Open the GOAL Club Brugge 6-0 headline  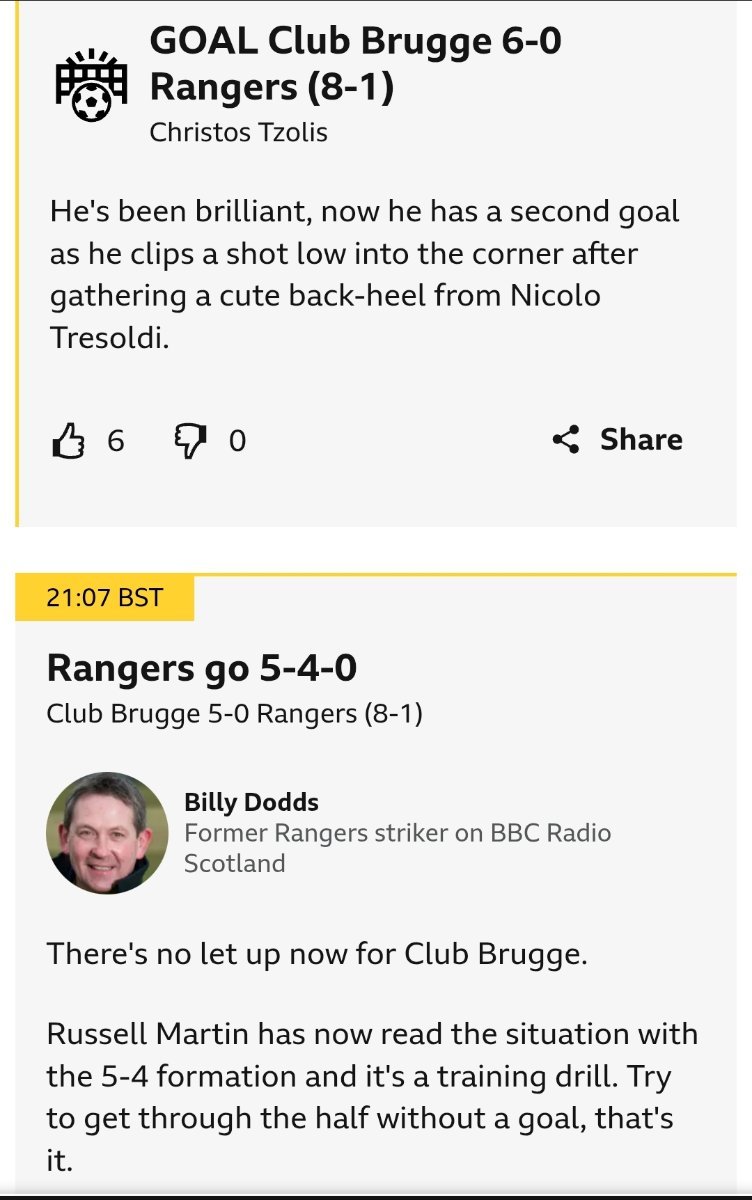coord(355,65)
